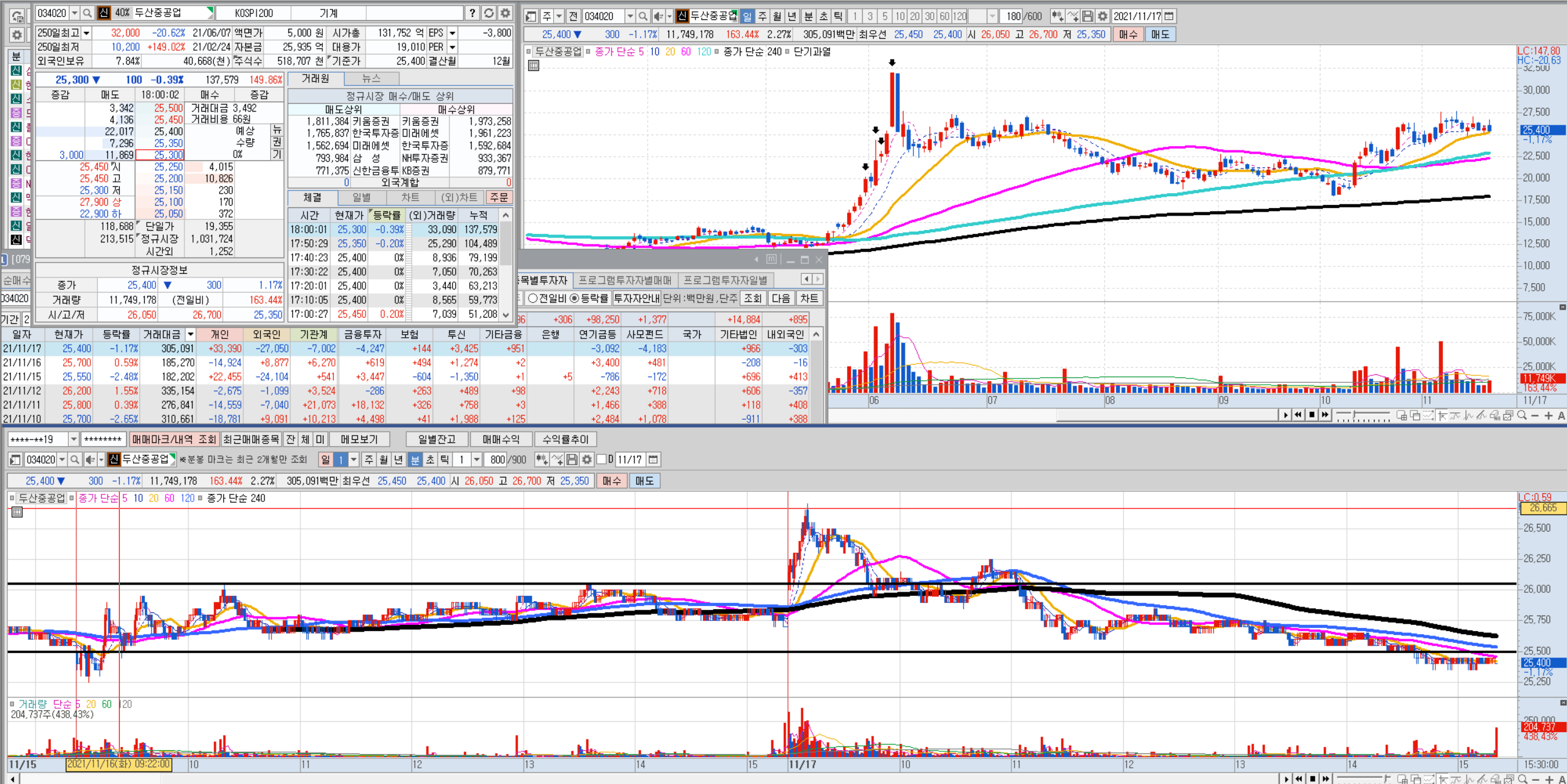Open the calendar picker next to 2021/11/17

pos(1169,16)
